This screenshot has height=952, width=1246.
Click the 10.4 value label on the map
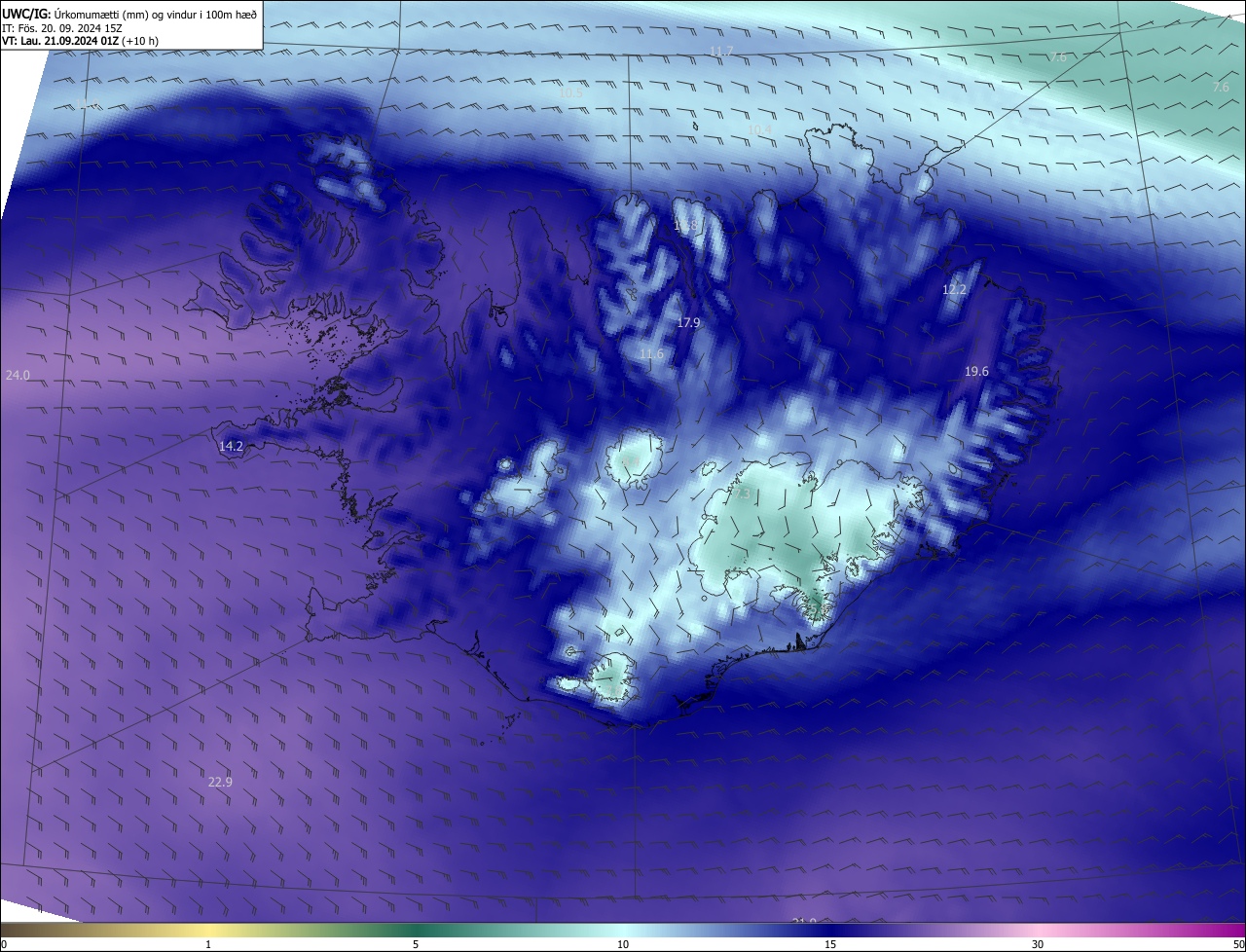[x=759, y=129]
